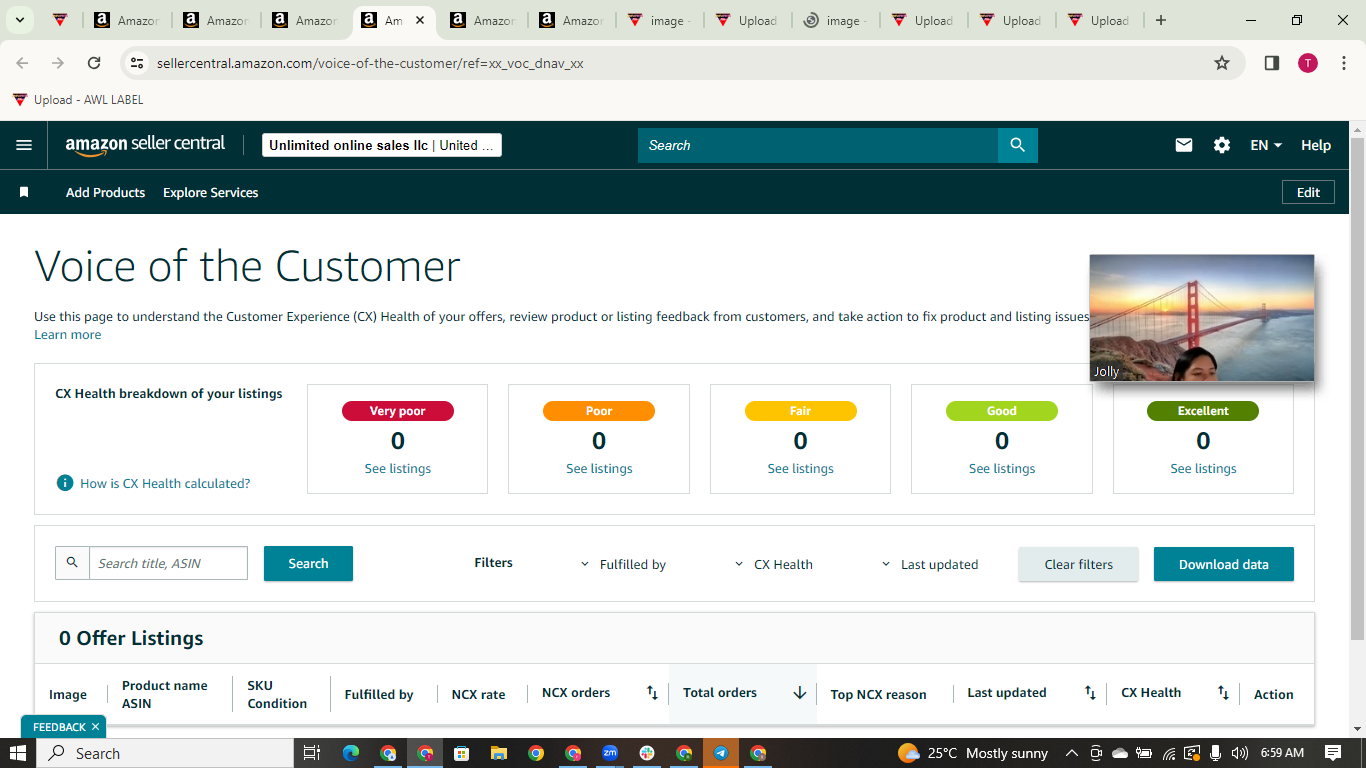The image size is (1366, 768).
Task: Expand the Fulfilled by filter dropdown
Action: (623, 564)
